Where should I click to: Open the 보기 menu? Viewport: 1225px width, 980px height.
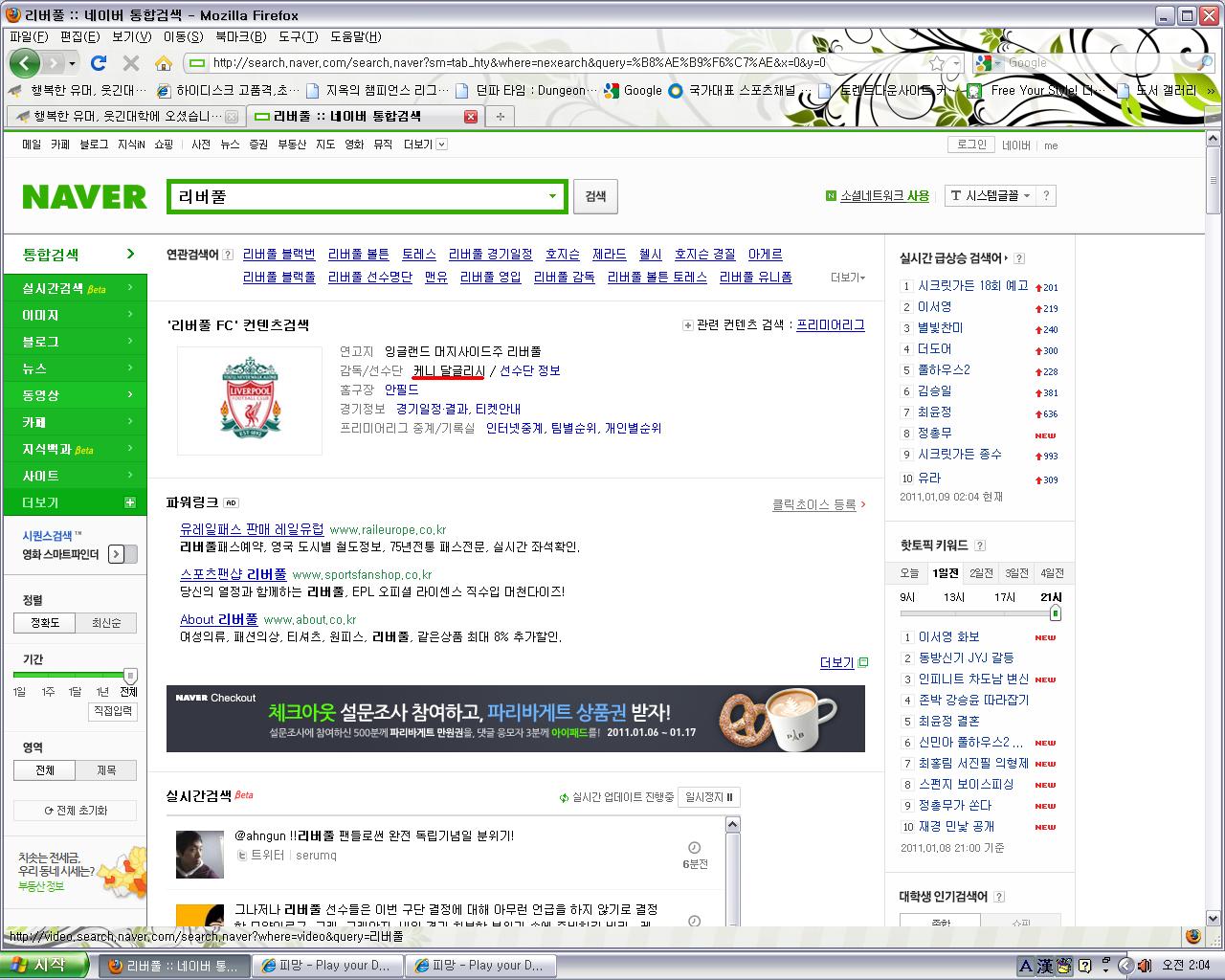(131, 36)
